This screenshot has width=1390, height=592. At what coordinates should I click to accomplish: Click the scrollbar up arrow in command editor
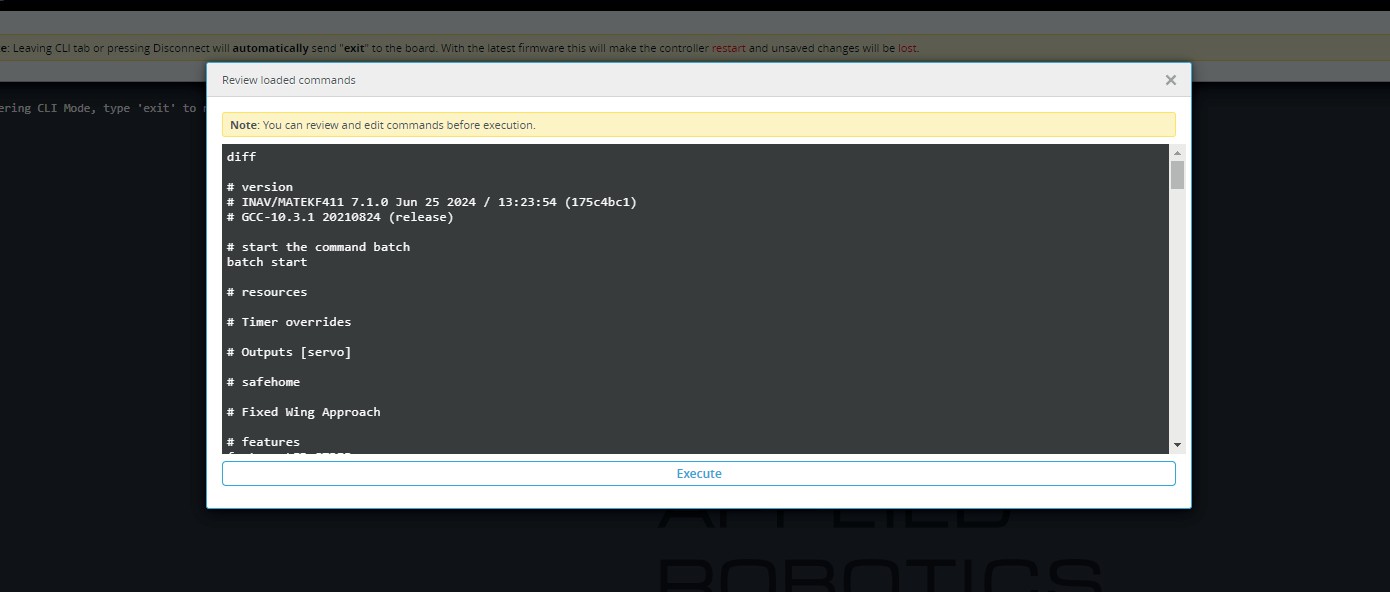click(x=1177, y=151)
